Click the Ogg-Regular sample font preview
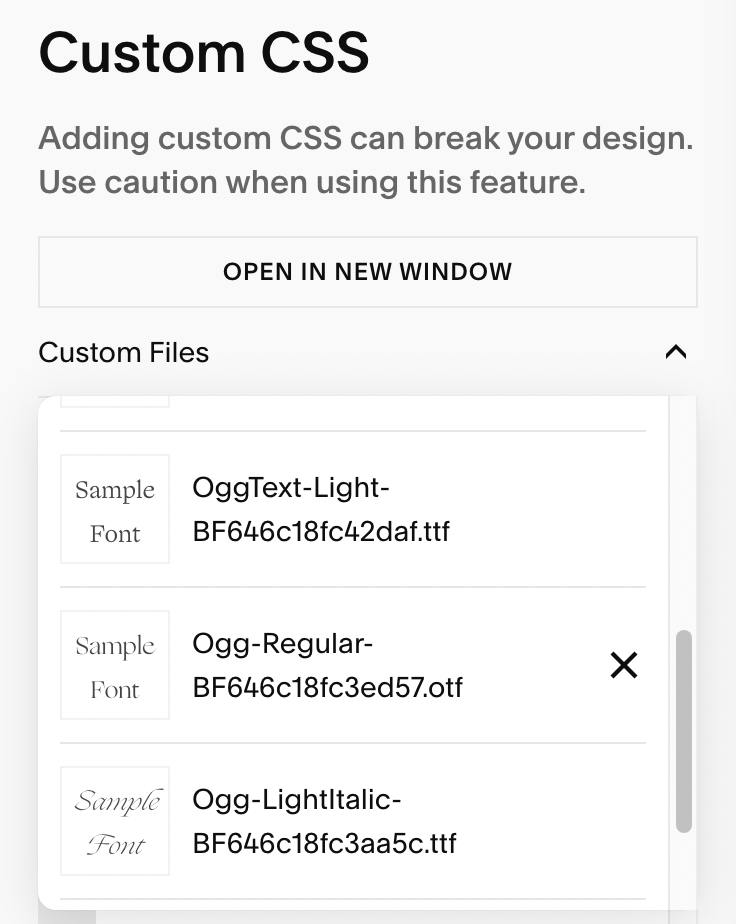This screenshot has width=736, height=924. click(x=115, y=665)
